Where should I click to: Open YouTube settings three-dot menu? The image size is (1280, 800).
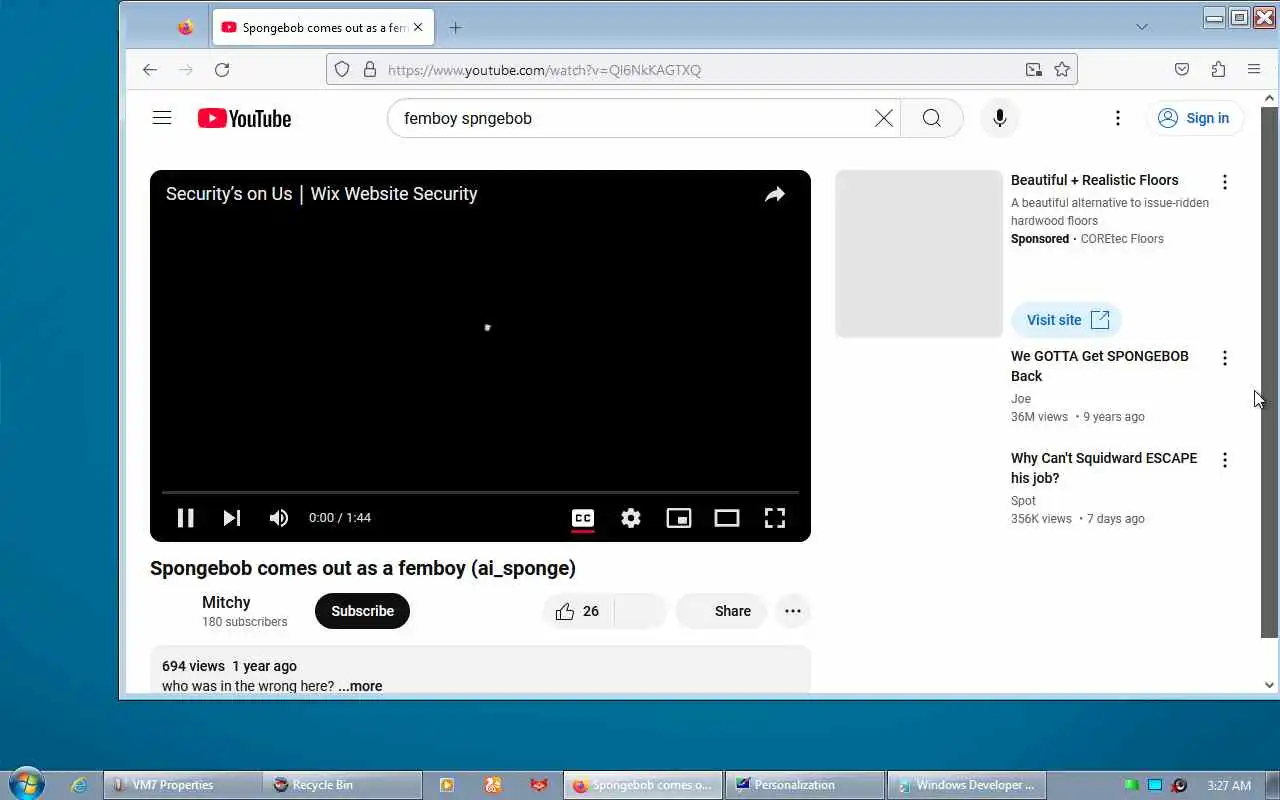(1118, 118)
